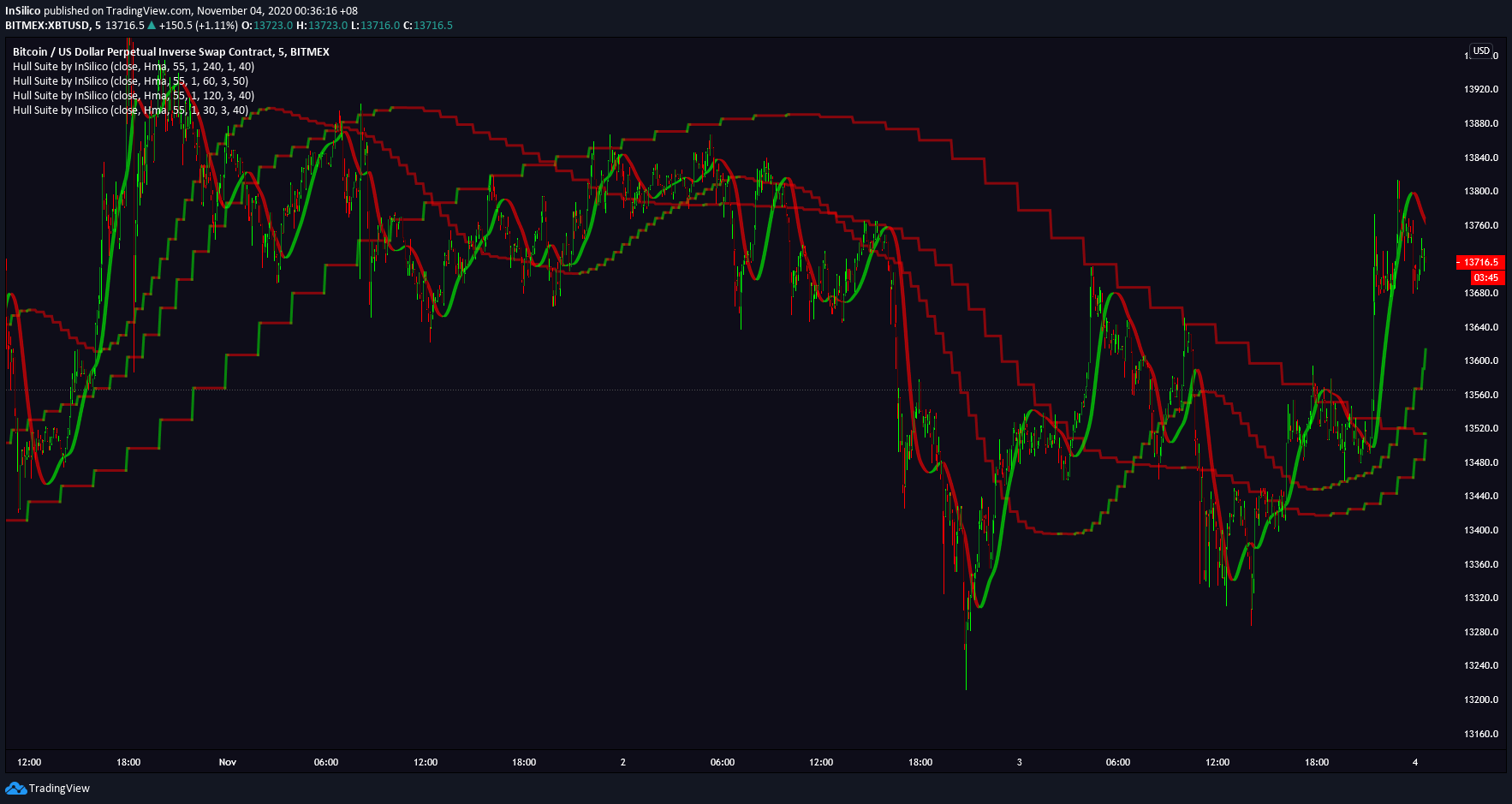Select the Hull Suite indicator with 120, 3, 40
The image size is (1512, 804).
click(x=134, y=96)
